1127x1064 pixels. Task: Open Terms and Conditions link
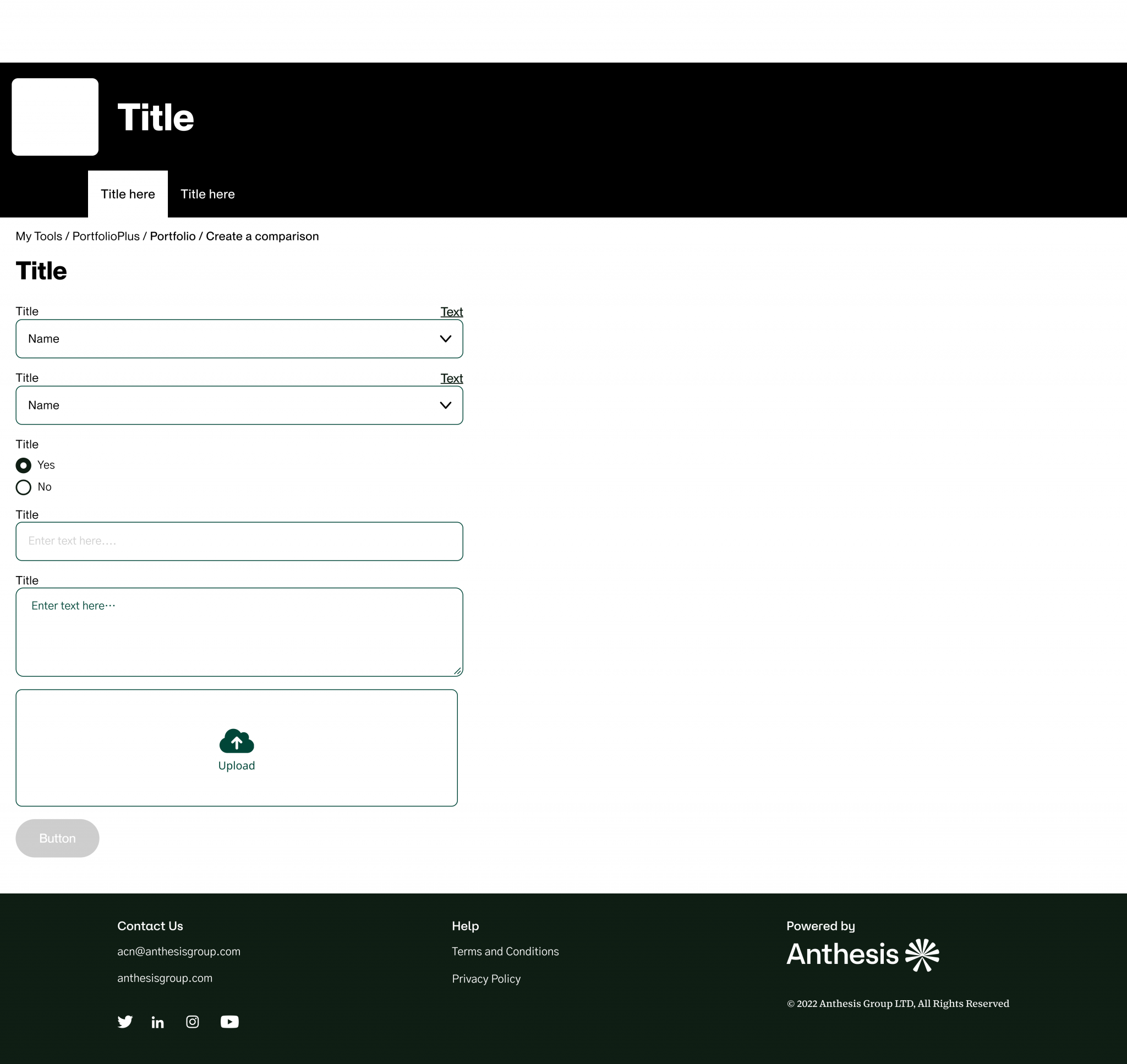click(x=505, y=952)
